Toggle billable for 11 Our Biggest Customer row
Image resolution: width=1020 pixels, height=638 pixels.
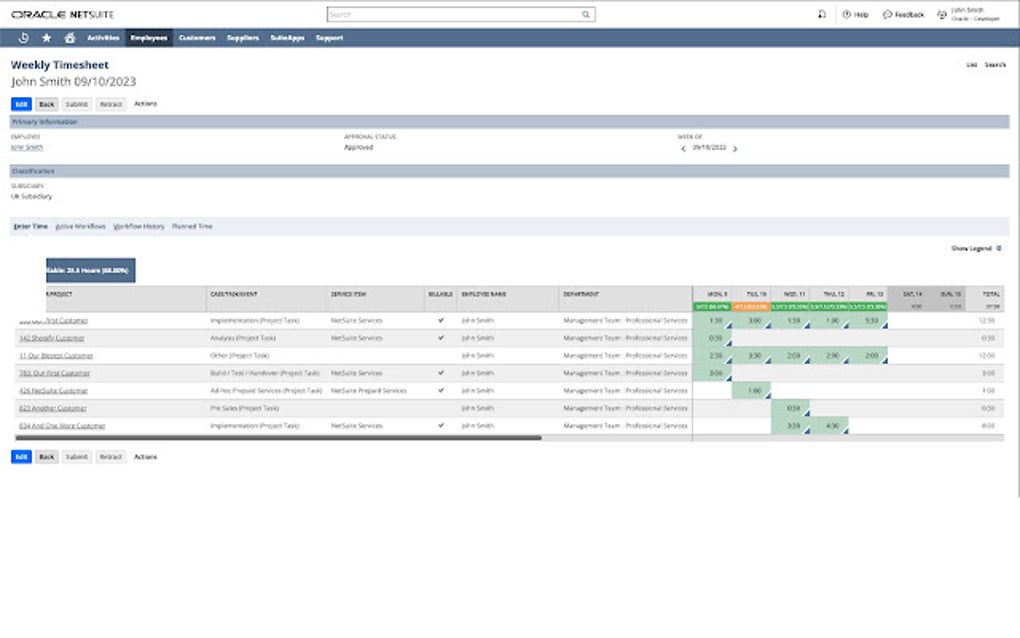(441, 353)
